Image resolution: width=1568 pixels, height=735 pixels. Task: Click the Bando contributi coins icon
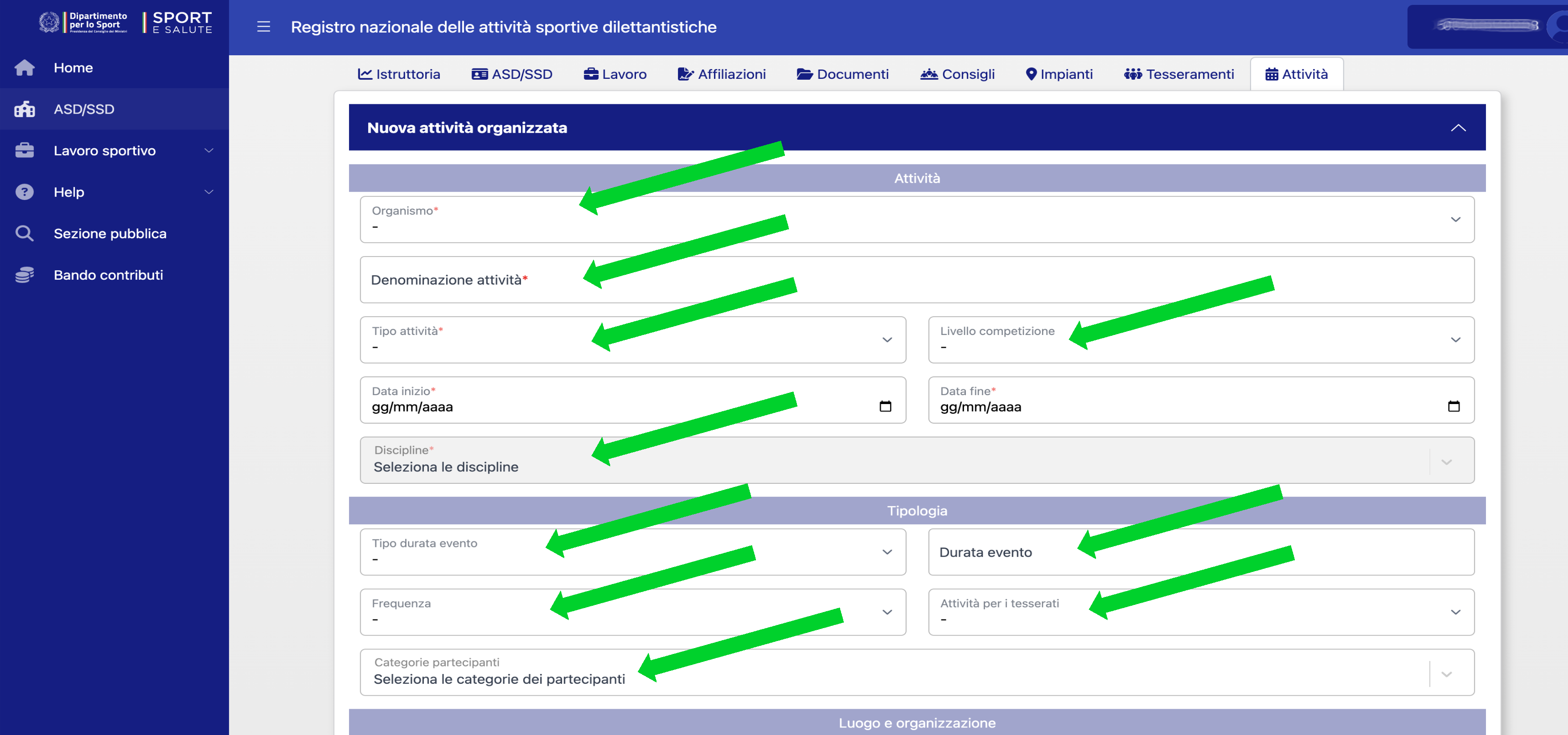click(25, 275)
